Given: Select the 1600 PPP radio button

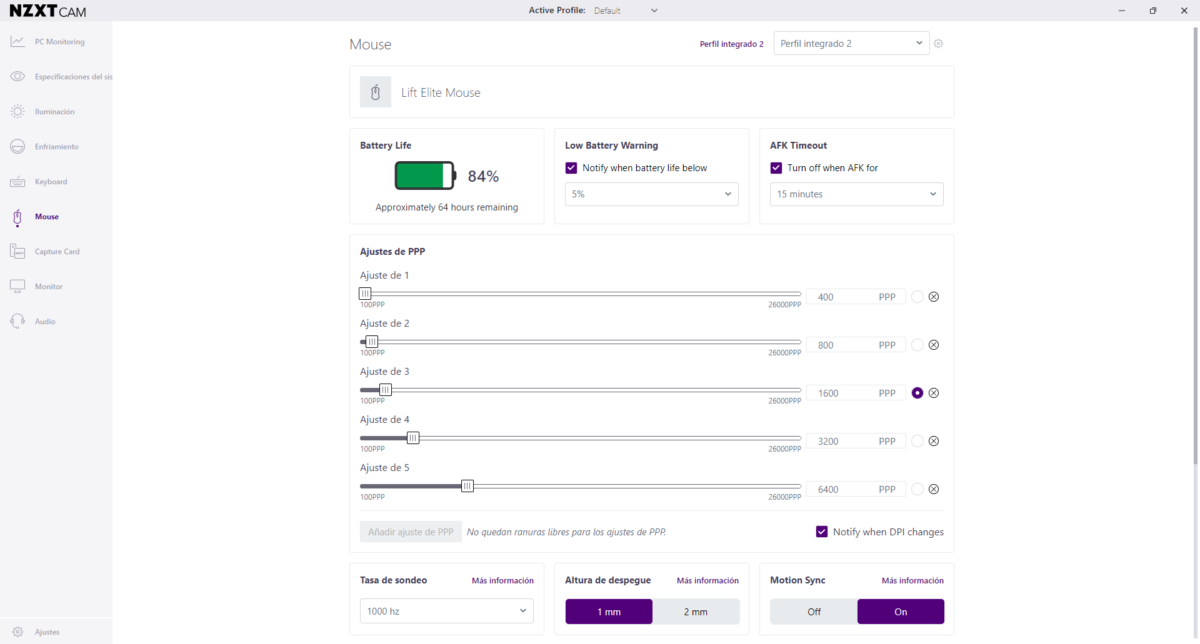Looking at the screenshot, I should click(x=917, y=393).
